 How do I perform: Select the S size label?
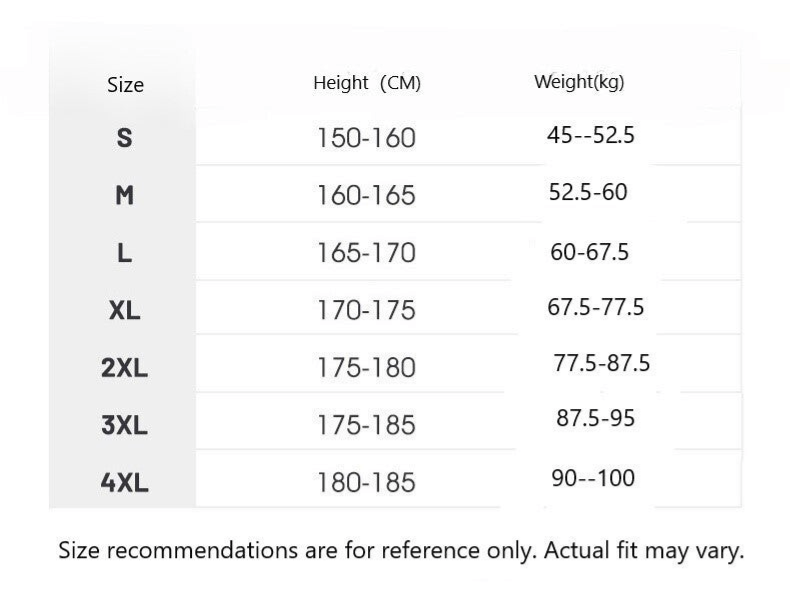tap(124, 138)
